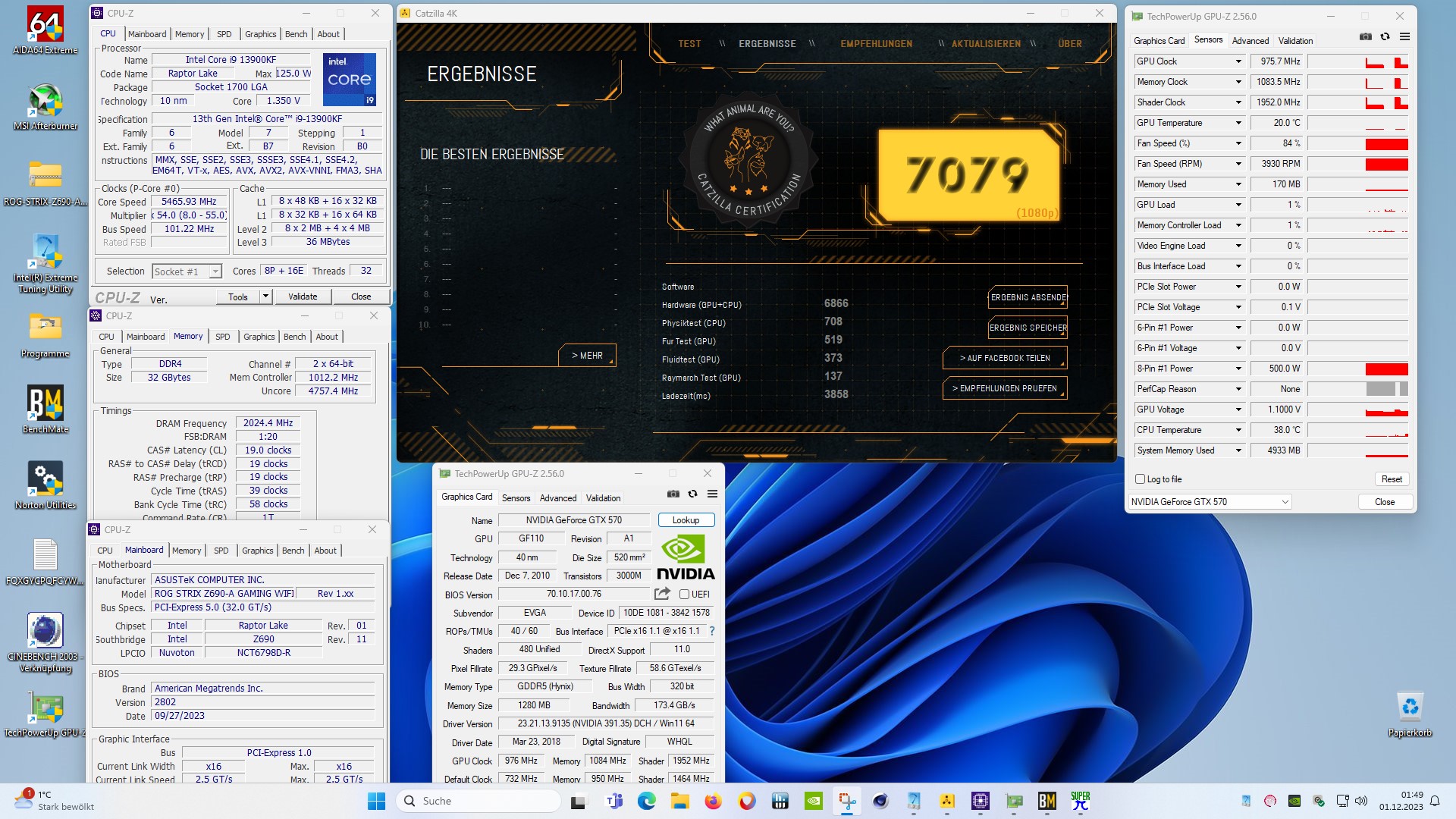Open Firefox from taskbar
Image resolution: width=1456 pixels, height=819 pixels.
point(713,801)
